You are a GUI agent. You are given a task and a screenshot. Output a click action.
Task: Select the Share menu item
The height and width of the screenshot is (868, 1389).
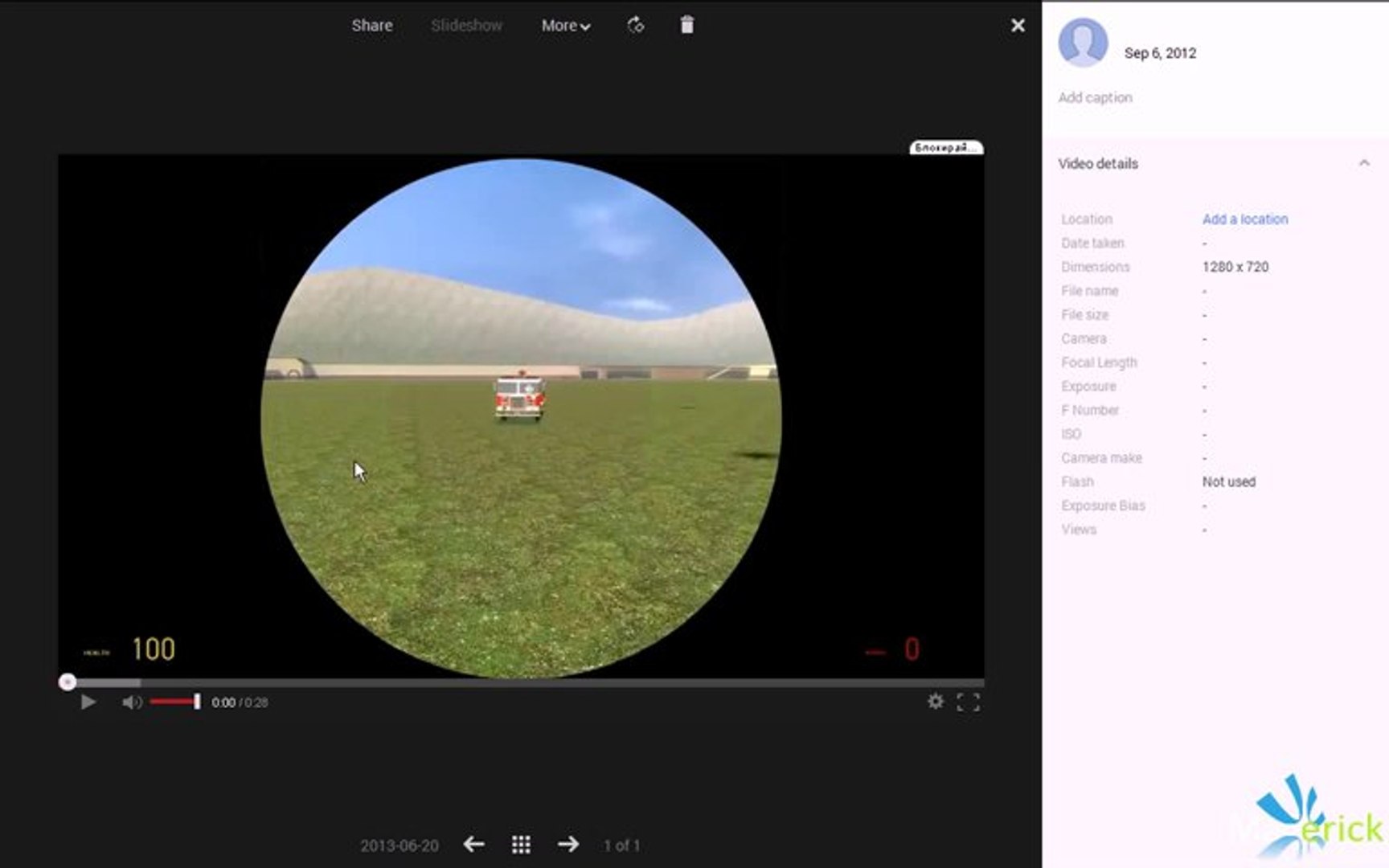coord(371,25)
